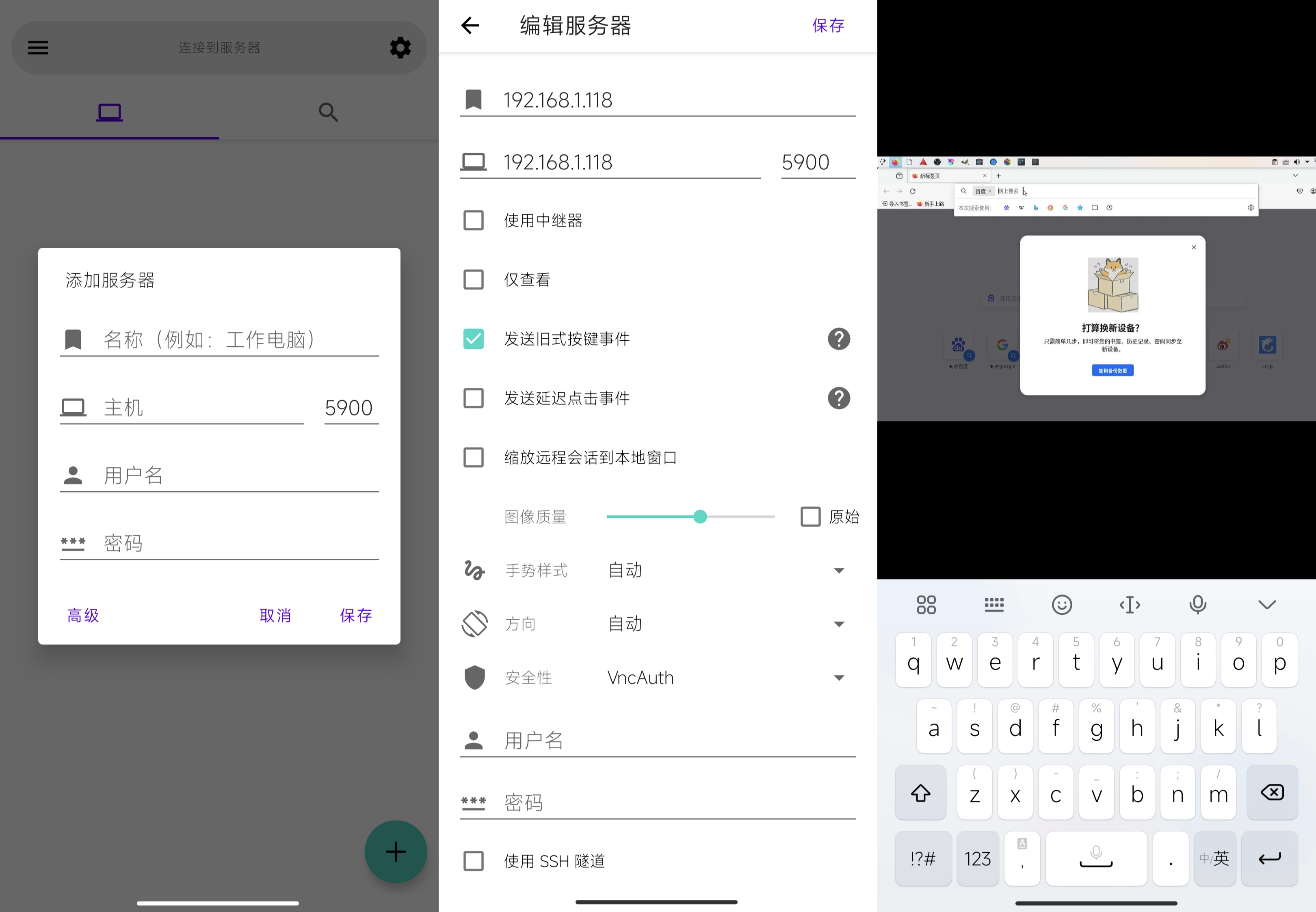Select the computer servers tab

[109, 112]
